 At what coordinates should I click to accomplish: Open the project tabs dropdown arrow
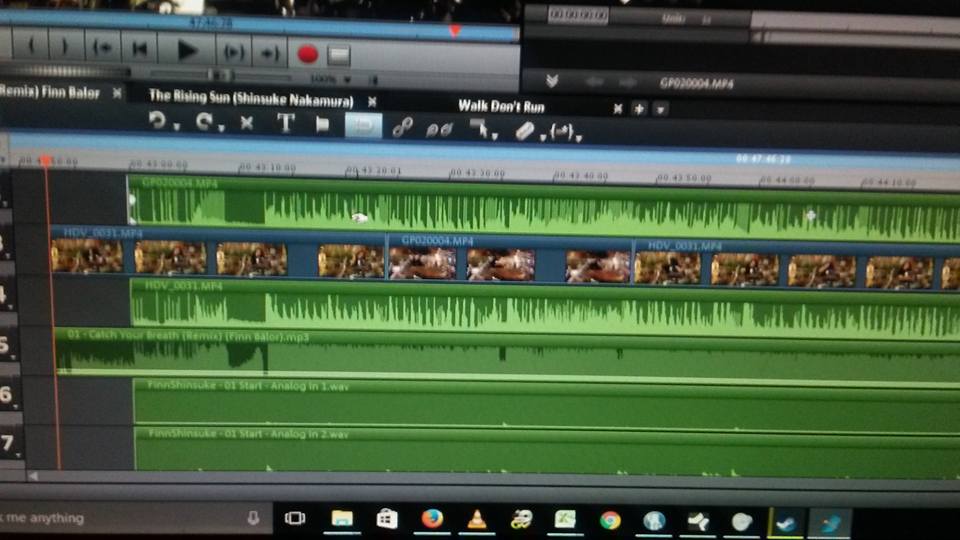coord(660,110)
